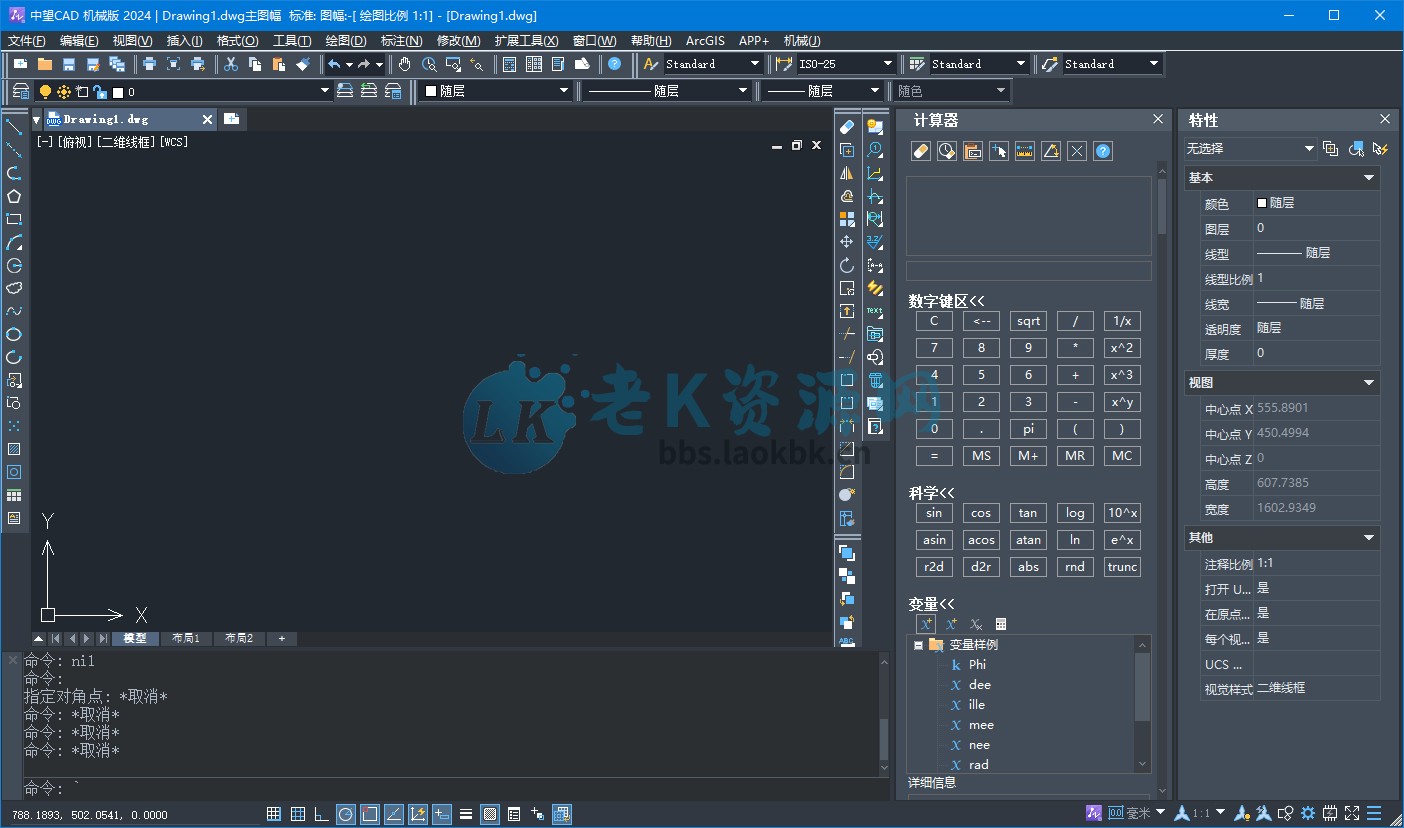This screenshot has height=828, width=1404.
Task: Click the sqrt calculator button
Action: 1028,321
